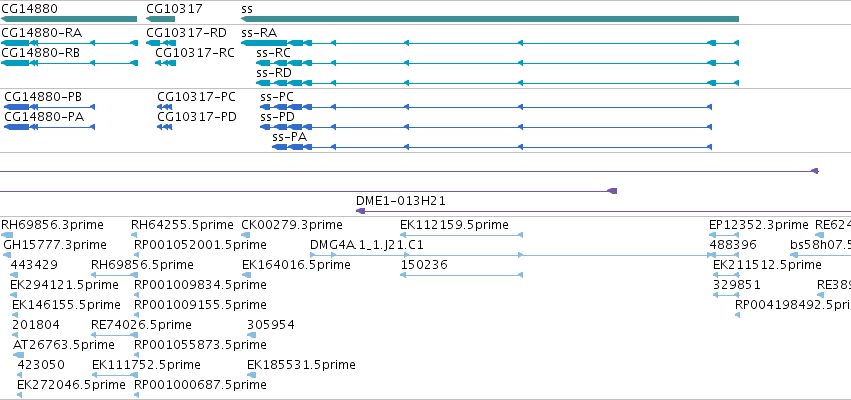The width and height of the screenshot is (851, 400).
Task: Click the 201804 feature label
Action: point(36,325)
